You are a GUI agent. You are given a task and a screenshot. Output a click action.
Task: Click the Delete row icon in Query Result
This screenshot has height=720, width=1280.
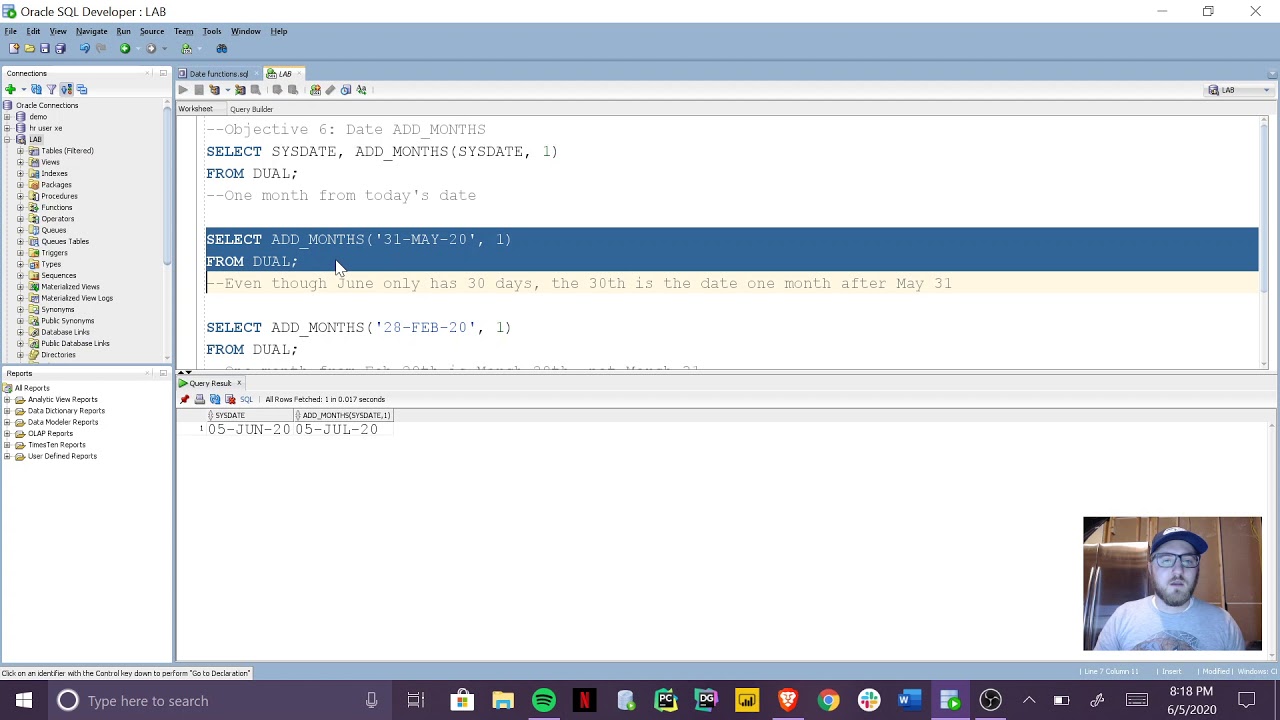(x=229, y=399)
